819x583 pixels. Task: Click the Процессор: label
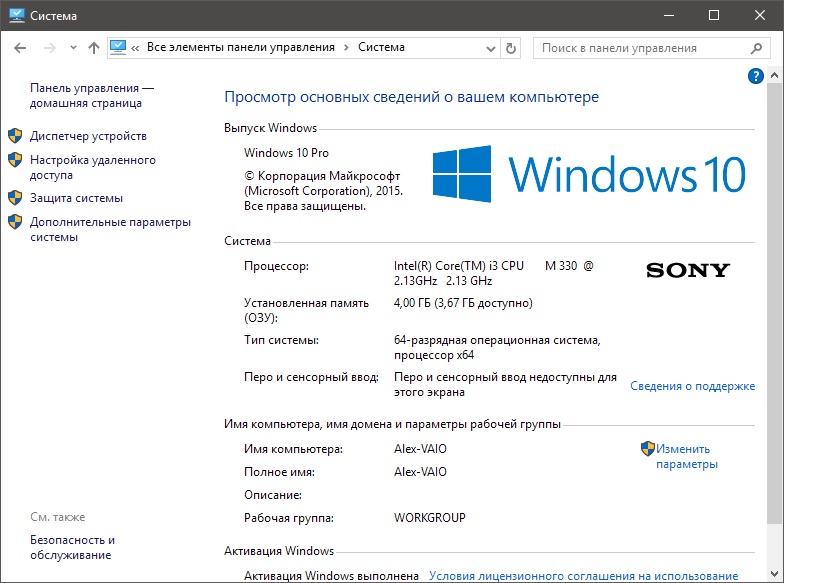tap(276, 266)
